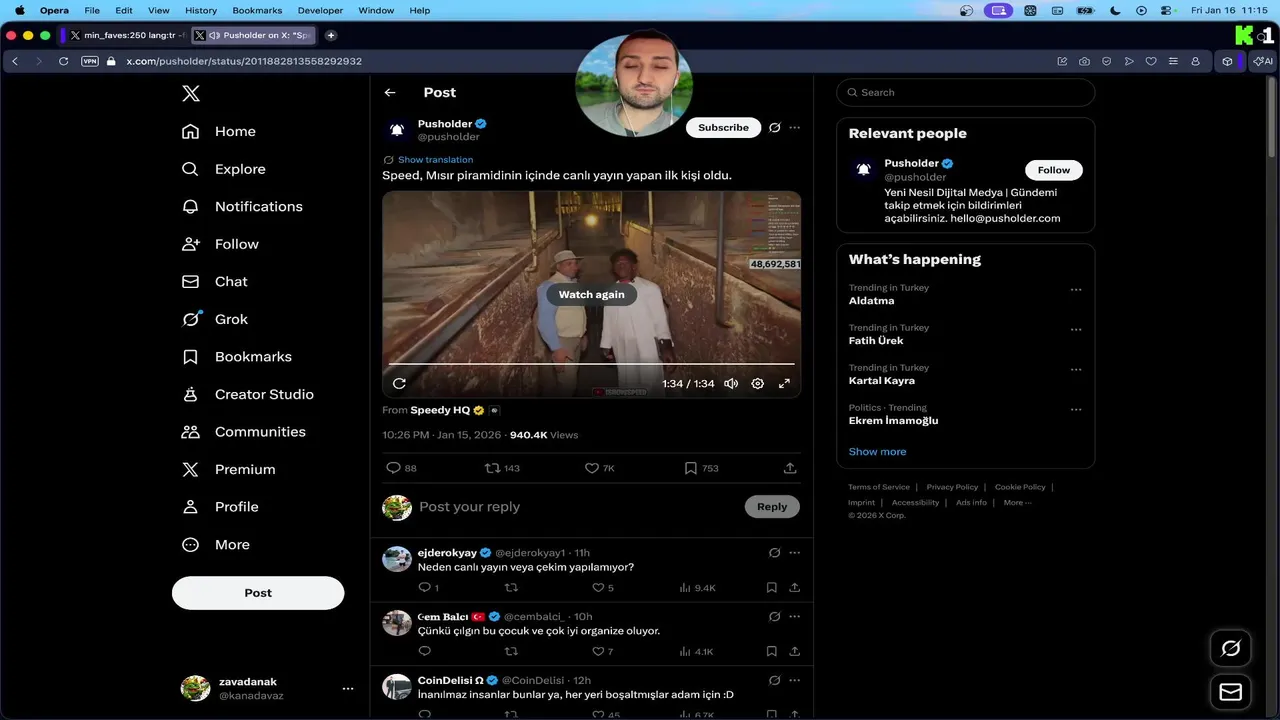Open Bookmarks in the sidebar
This screenshot has height=720, width=1280.
(236, 357)
